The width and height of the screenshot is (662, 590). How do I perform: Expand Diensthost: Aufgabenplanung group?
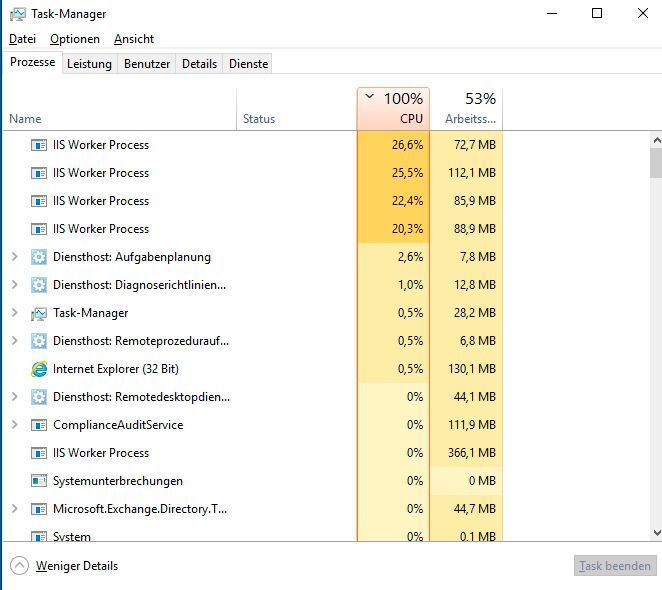tap(14, 257)
